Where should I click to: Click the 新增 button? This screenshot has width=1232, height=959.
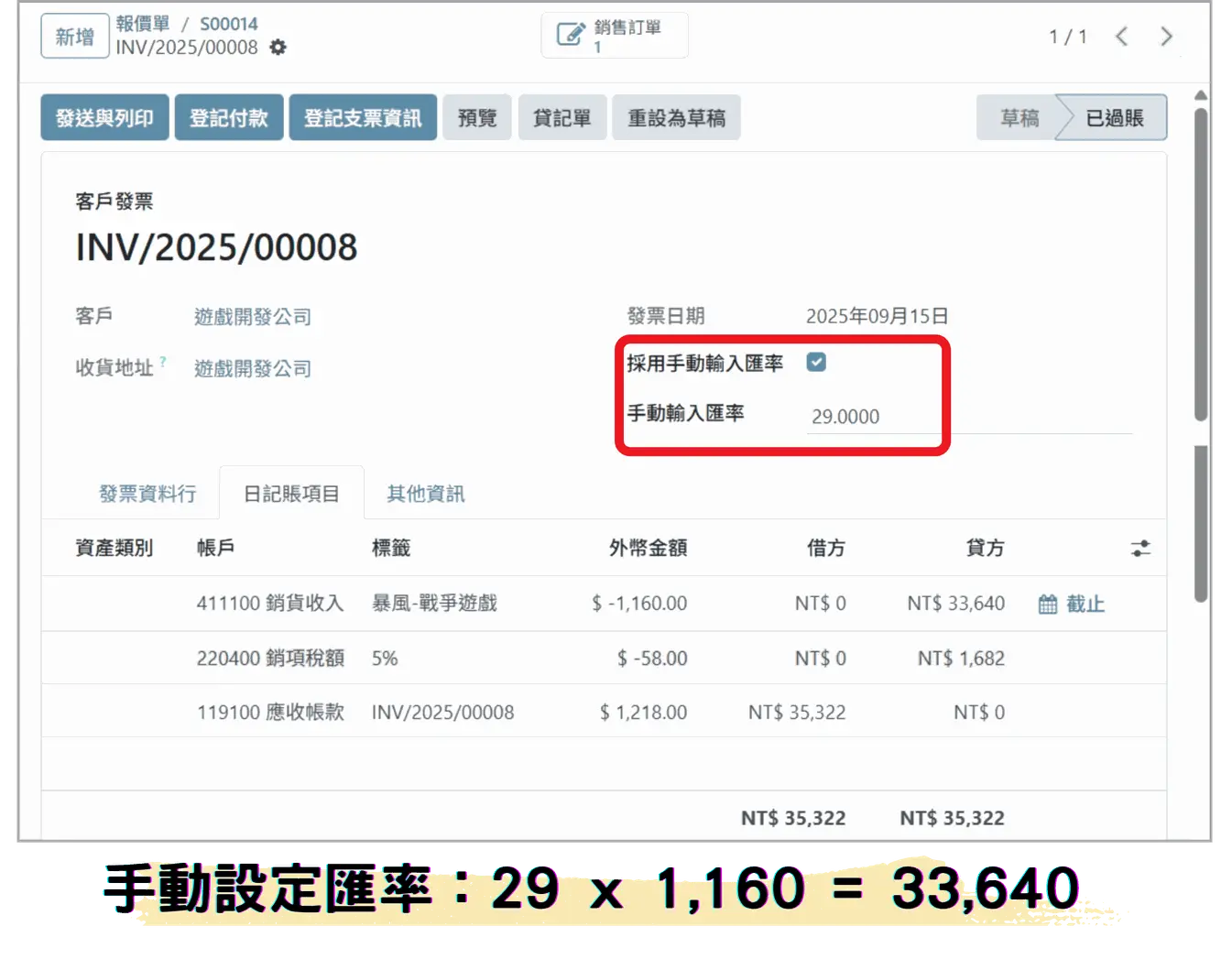75,37
